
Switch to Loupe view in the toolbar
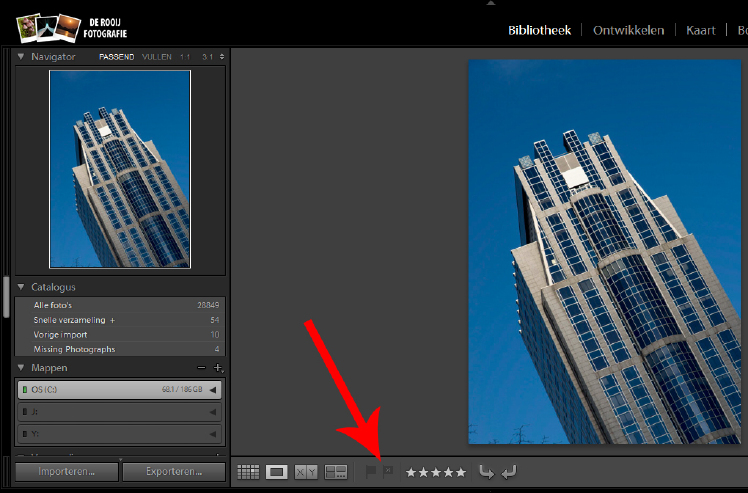(x=277, y=472)
